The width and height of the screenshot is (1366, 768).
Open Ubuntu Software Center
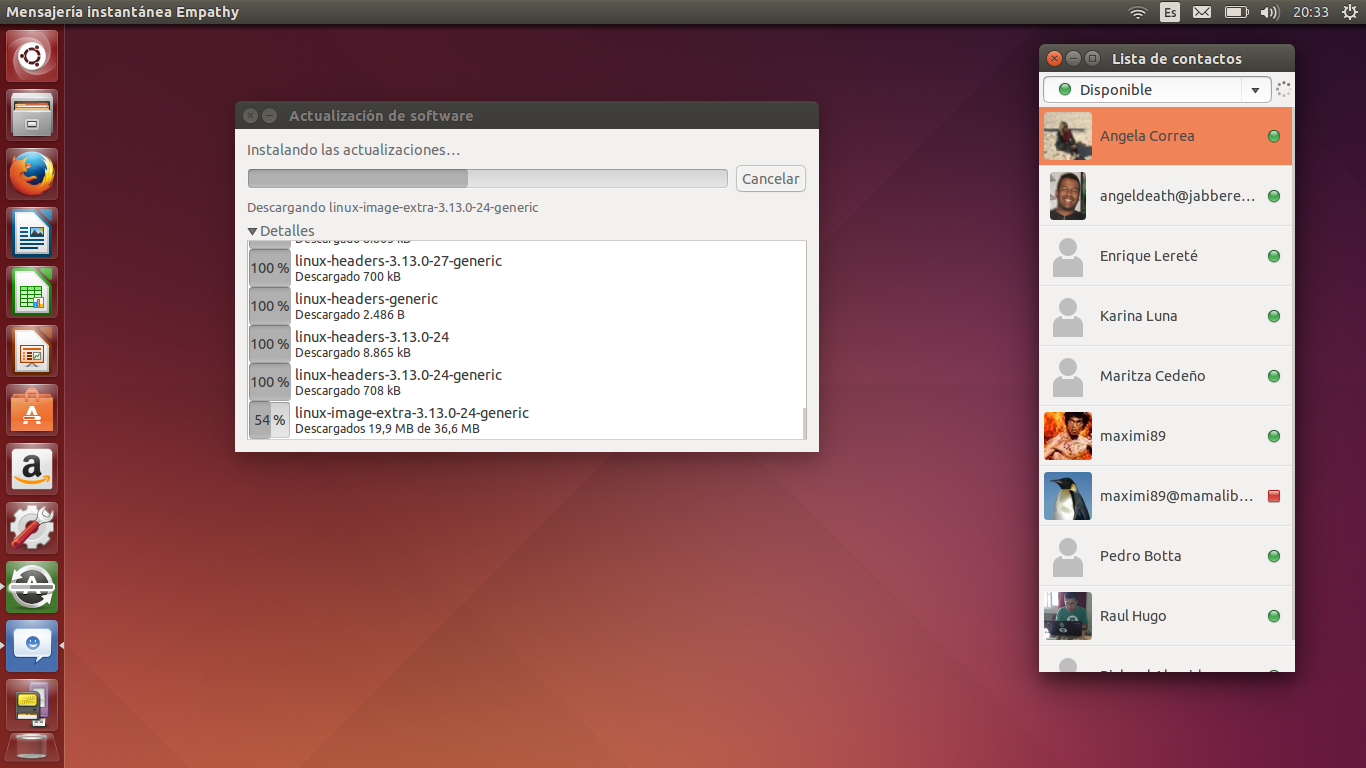click(x=32, y=410)
